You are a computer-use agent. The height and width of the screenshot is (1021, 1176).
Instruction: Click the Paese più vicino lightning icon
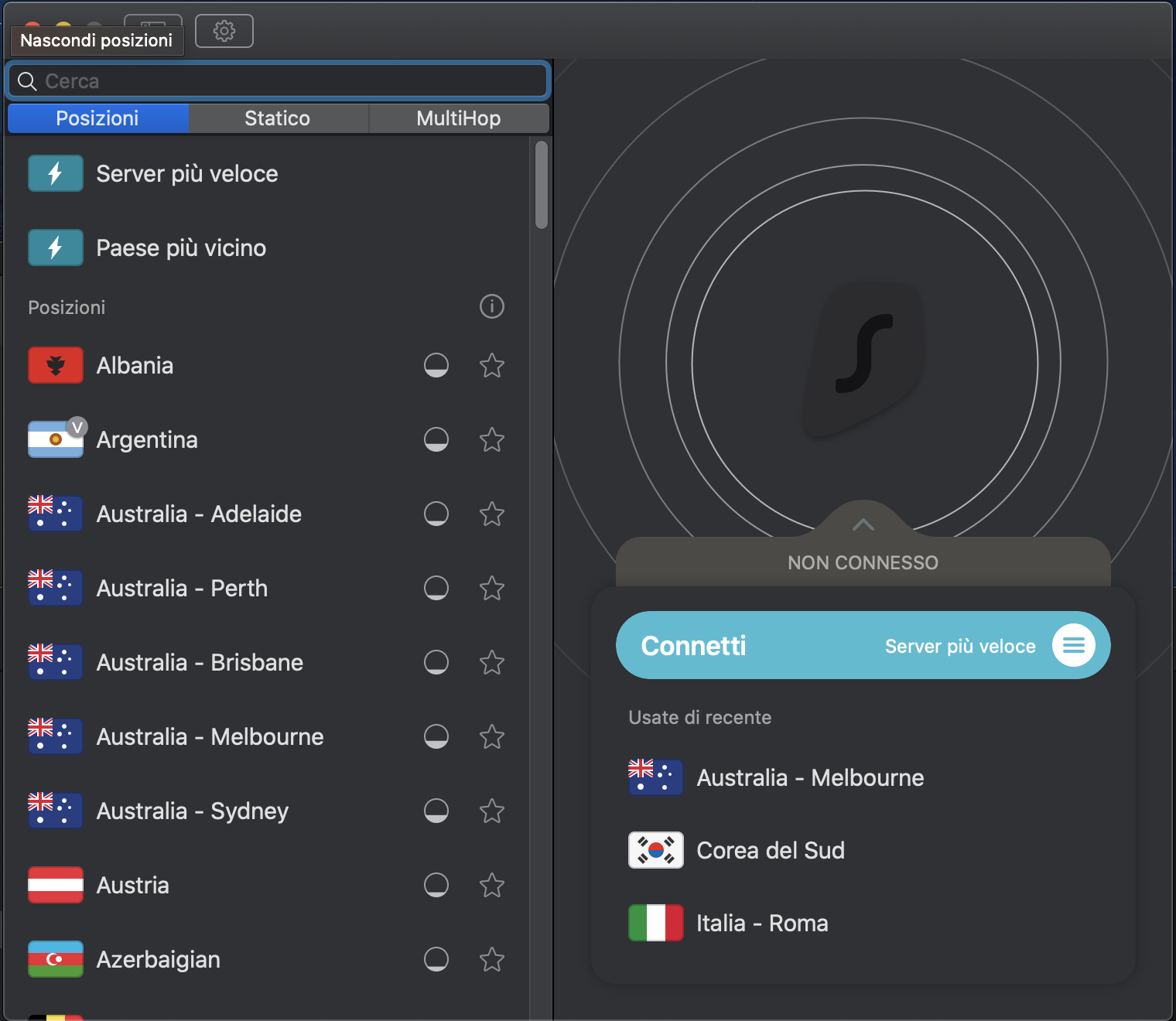(x=55, y=248)
